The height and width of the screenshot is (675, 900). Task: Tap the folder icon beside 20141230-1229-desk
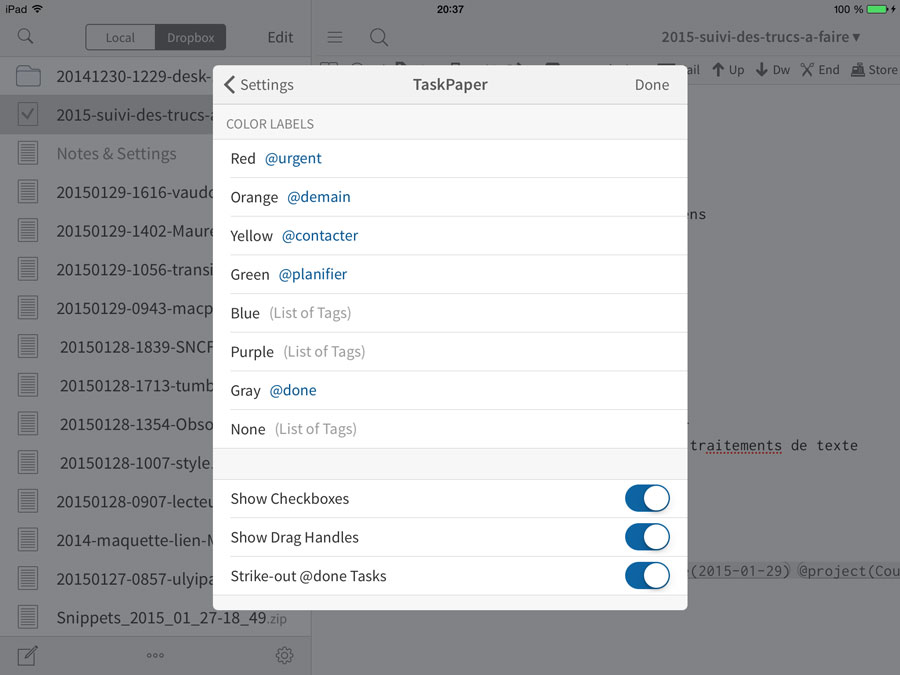tap(28, 76)
